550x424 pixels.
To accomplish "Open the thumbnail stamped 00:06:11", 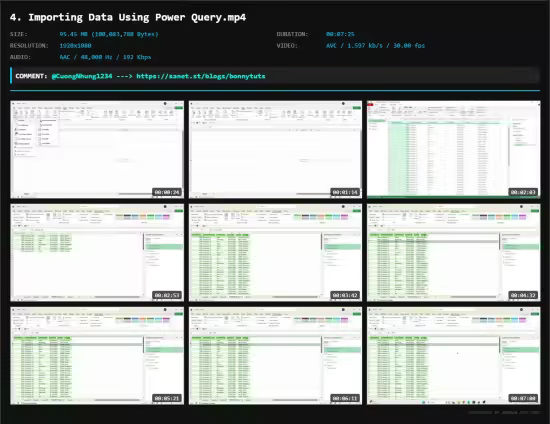I will [x=275, y=356].
